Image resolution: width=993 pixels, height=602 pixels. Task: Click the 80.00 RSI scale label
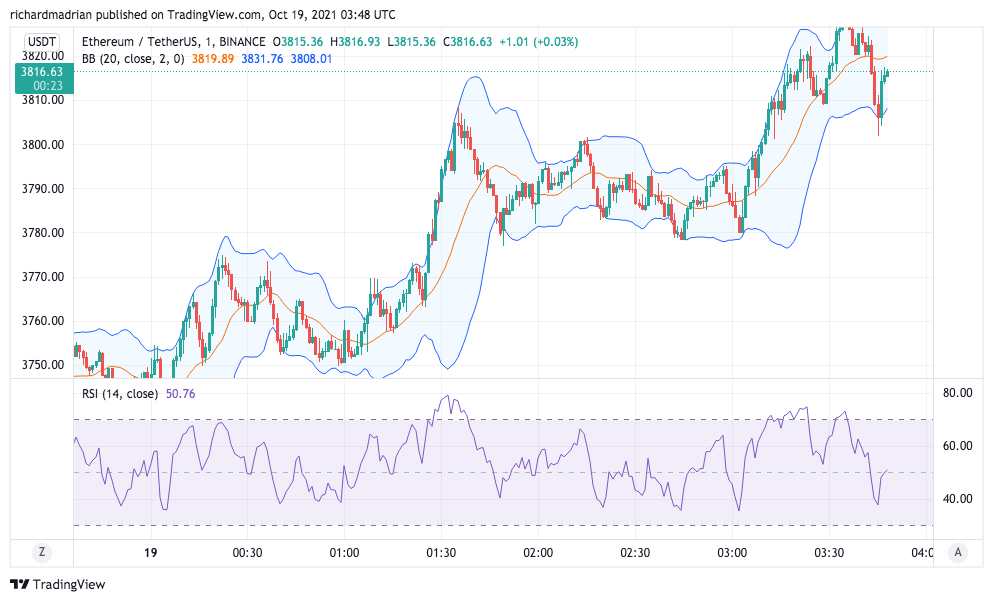[957, 393]
